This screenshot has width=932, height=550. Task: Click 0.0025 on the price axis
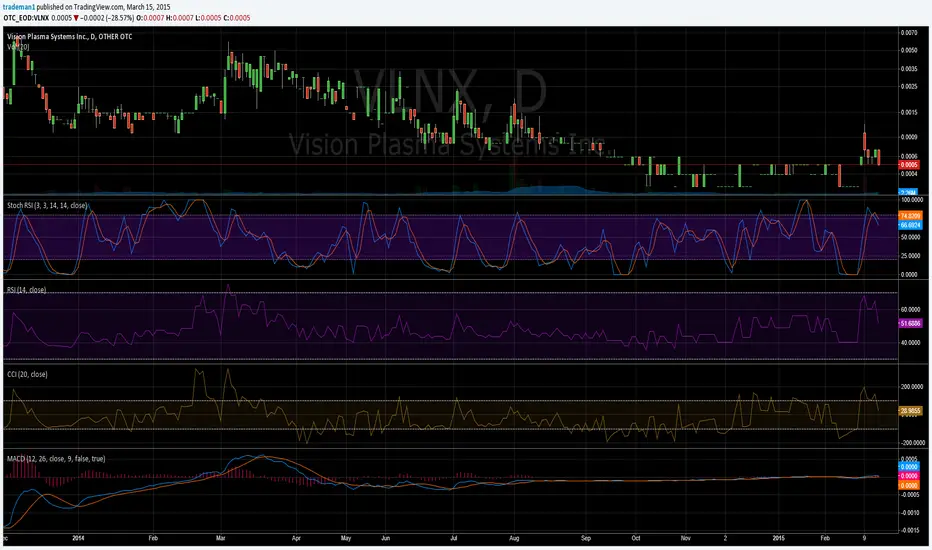[x=909, y=87]
